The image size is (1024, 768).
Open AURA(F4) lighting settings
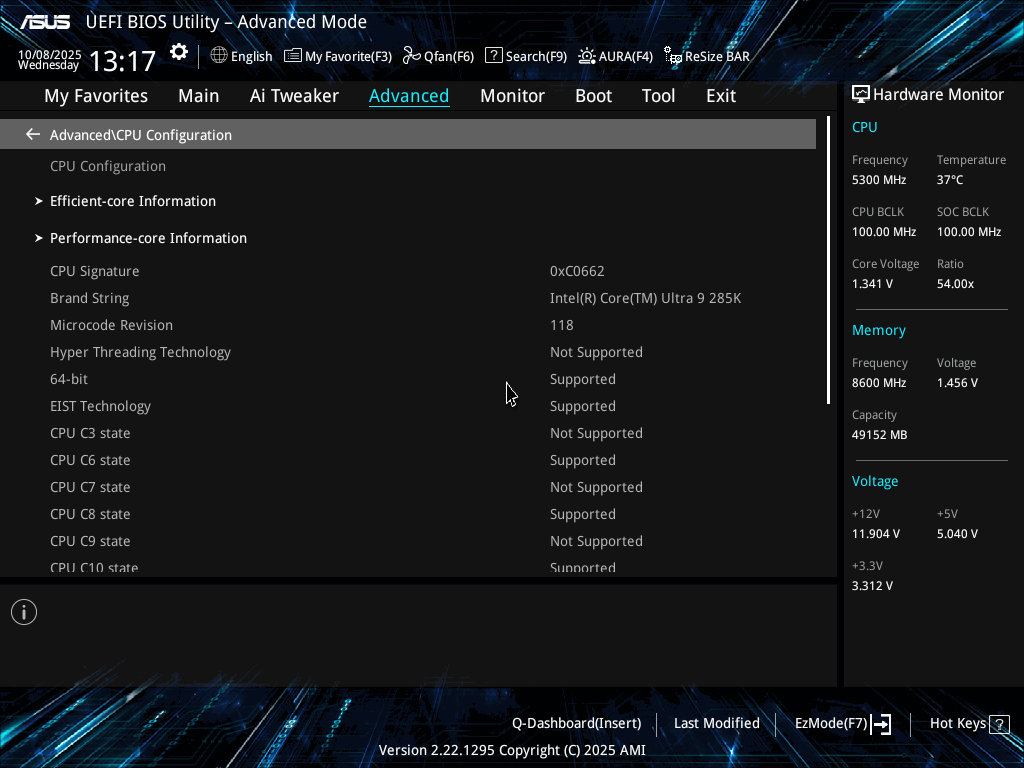615,56
